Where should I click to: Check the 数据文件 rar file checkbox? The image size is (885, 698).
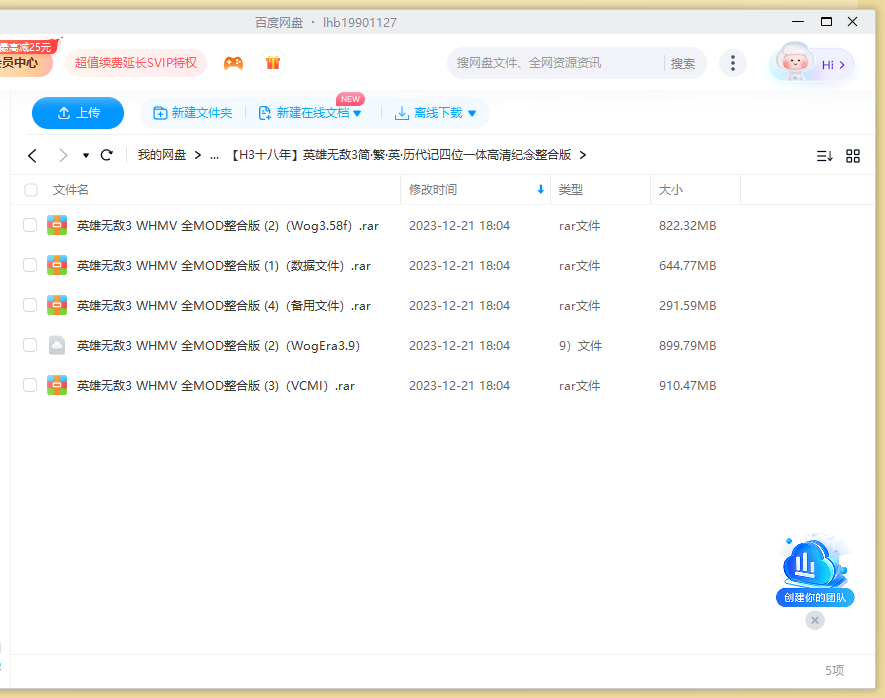[x=30, y=265]
